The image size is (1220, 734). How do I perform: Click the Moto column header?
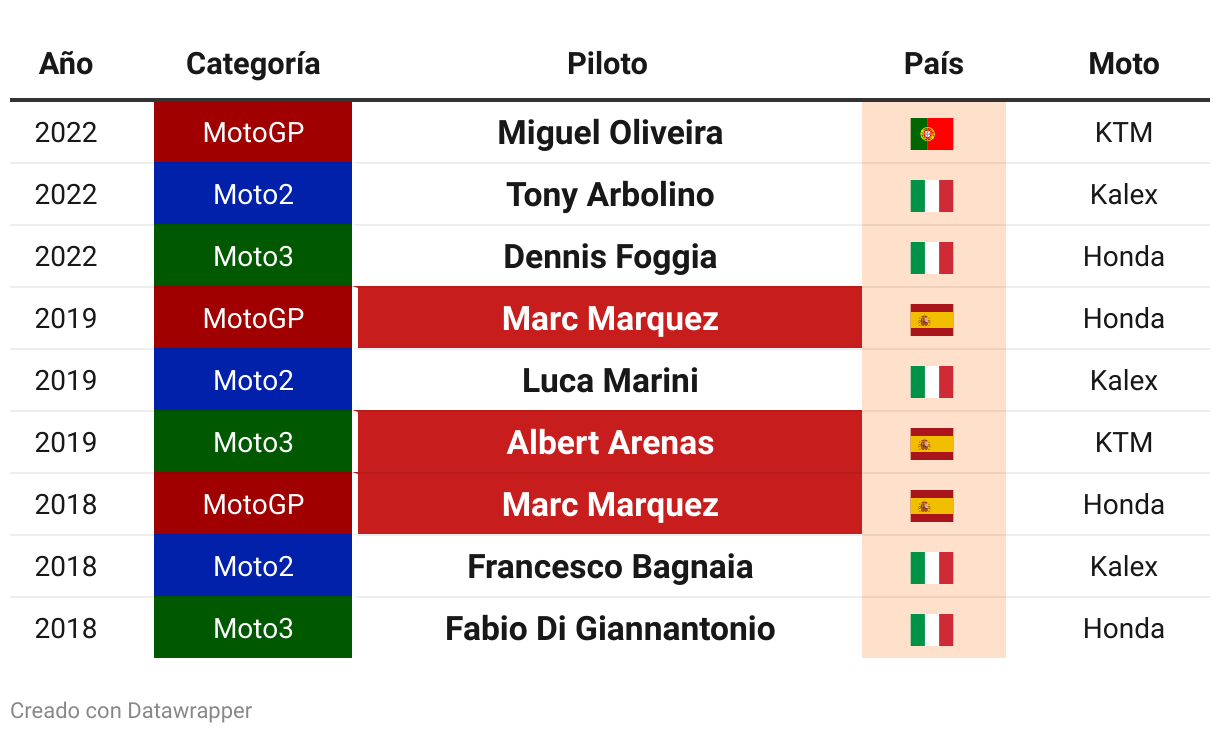click(x=1123, y=64)
